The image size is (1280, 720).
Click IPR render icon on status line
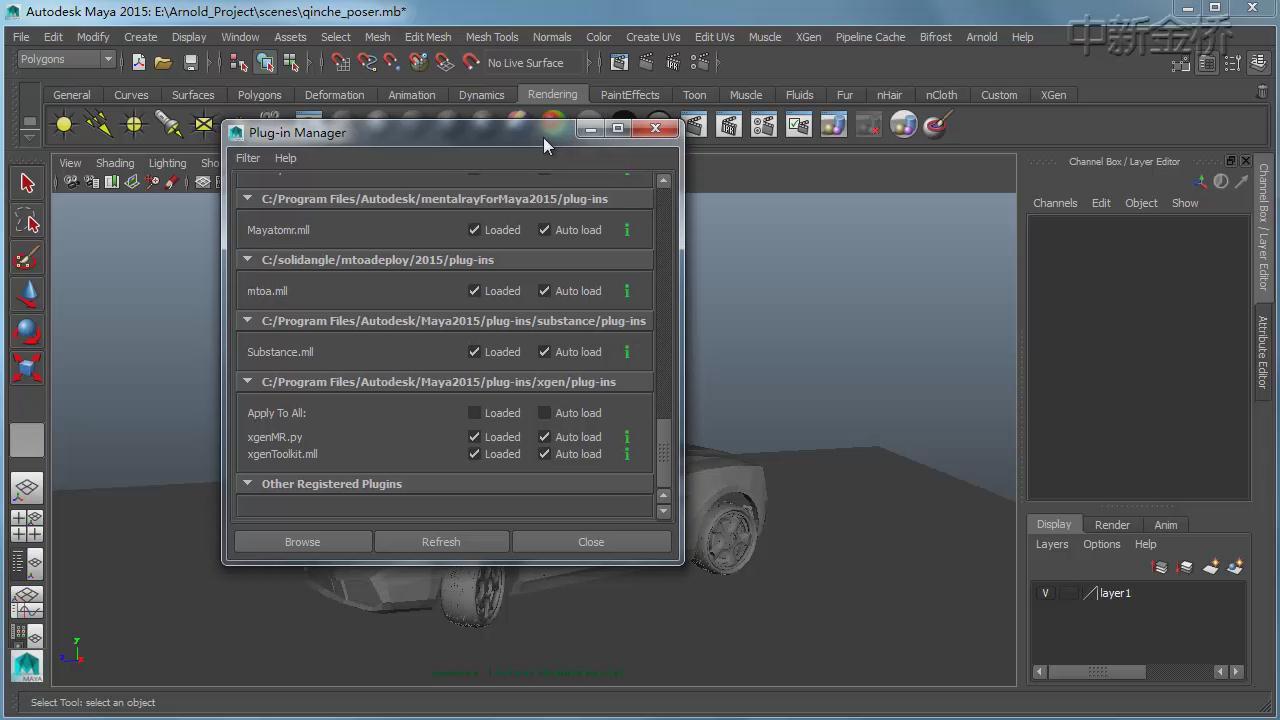tap(672, 62)
